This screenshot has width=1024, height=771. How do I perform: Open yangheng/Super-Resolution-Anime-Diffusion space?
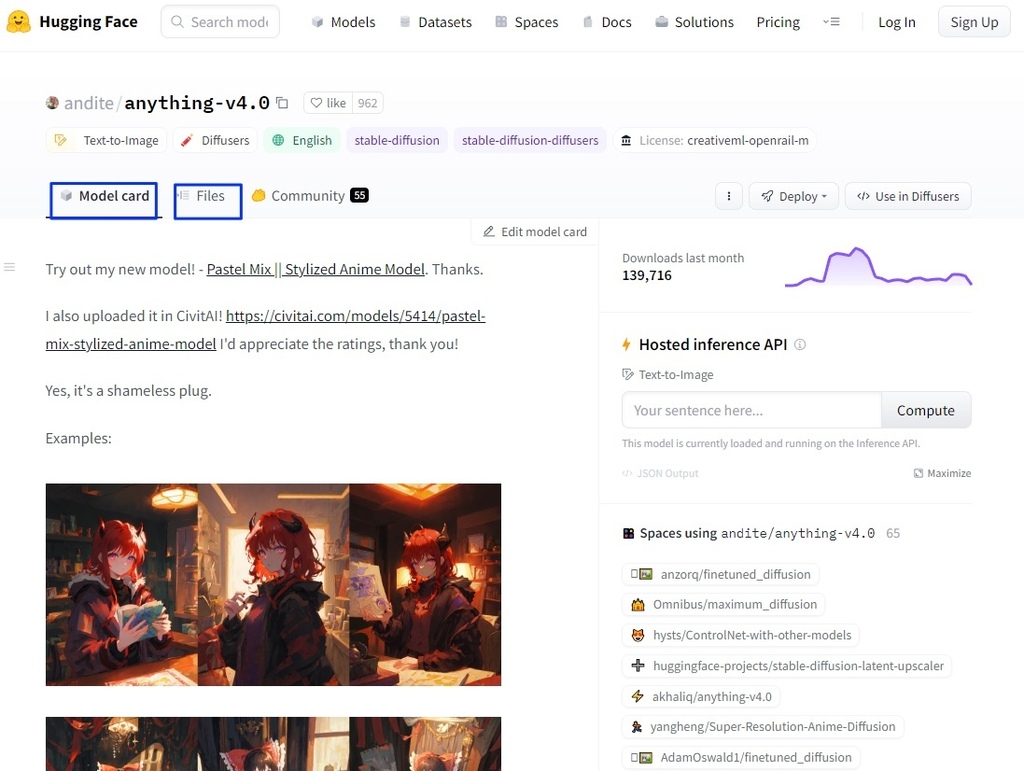click(763, 727)
